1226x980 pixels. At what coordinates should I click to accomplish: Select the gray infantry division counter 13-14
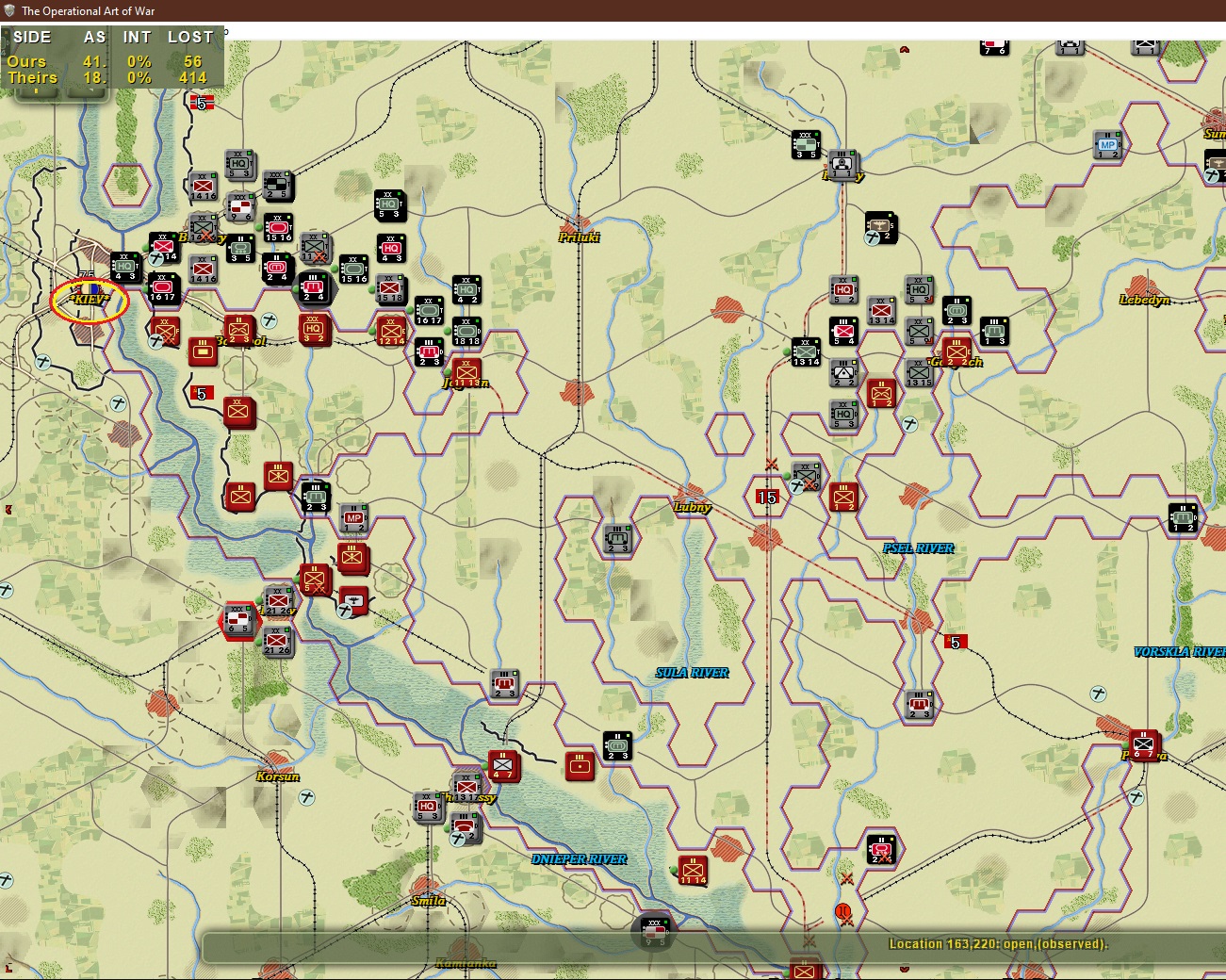click(x=881, y=311)
